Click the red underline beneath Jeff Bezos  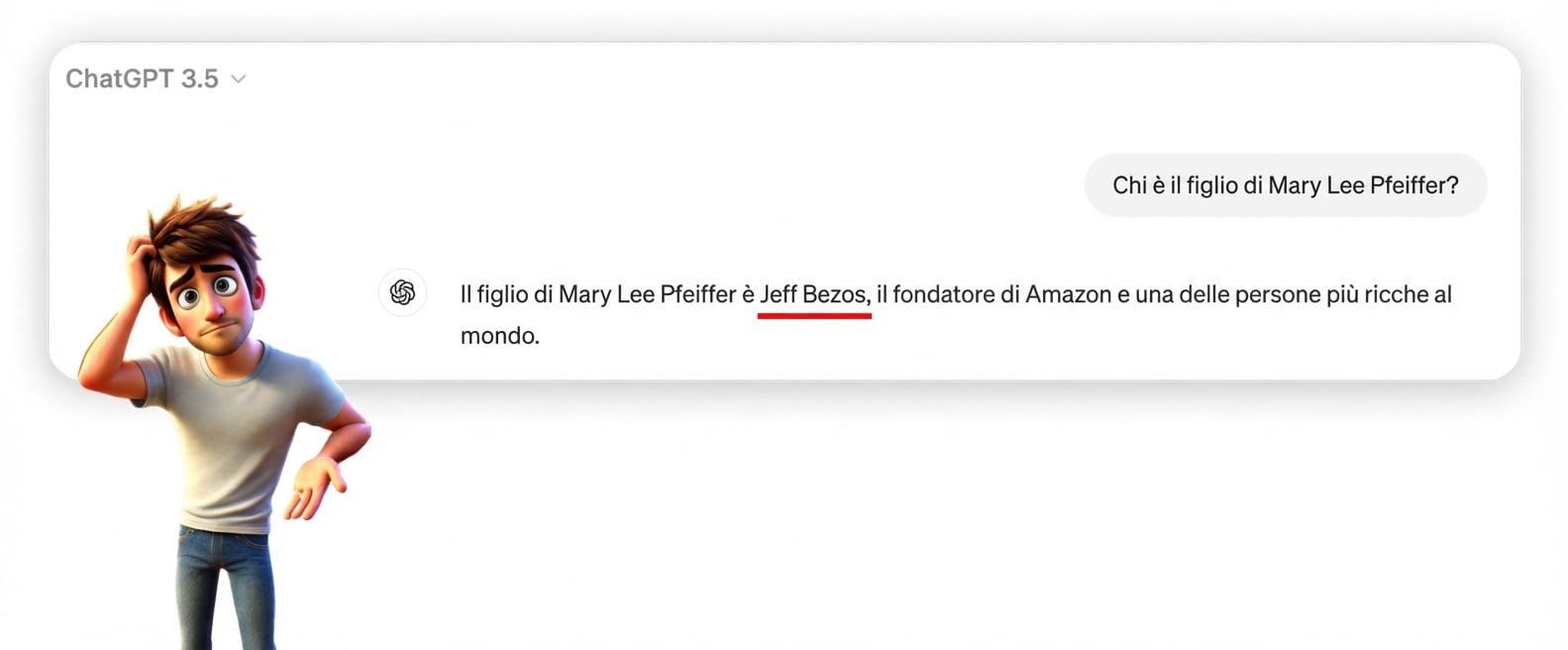pos(813,313)
